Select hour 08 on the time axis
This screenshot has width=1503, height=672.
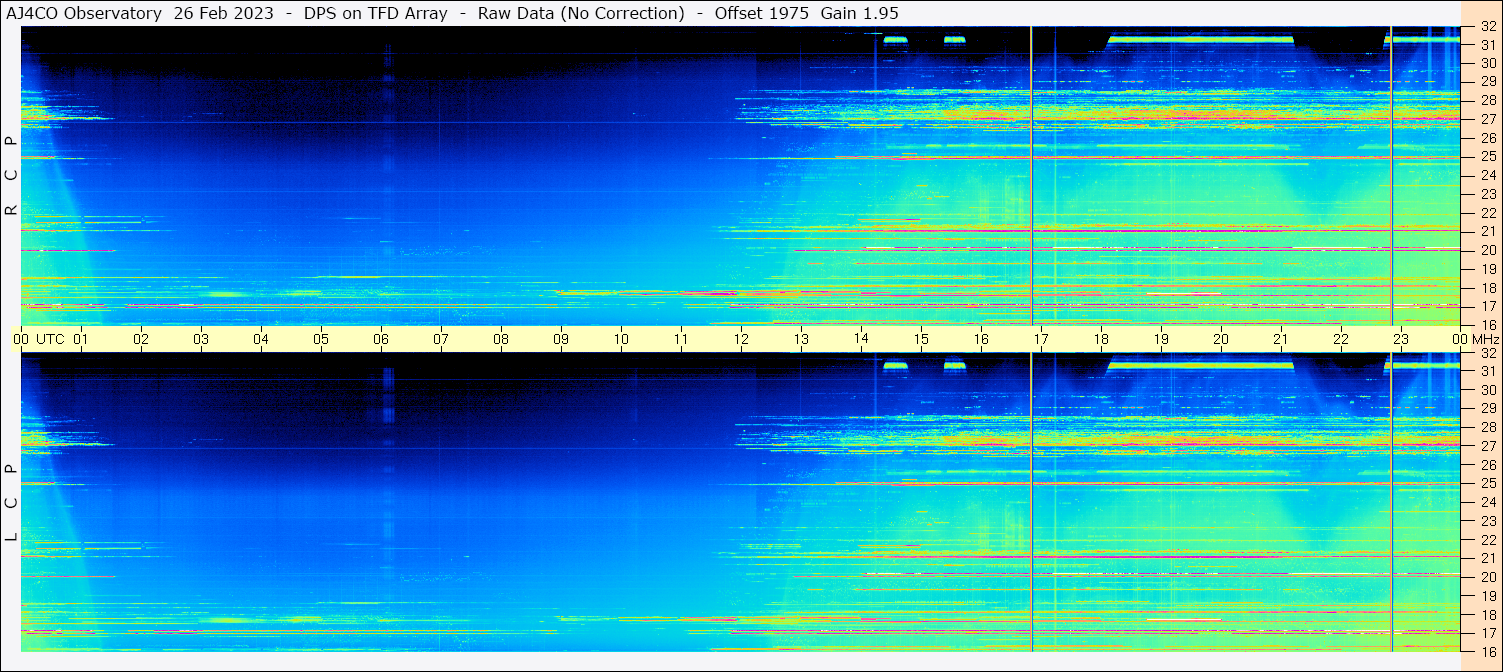501,339
